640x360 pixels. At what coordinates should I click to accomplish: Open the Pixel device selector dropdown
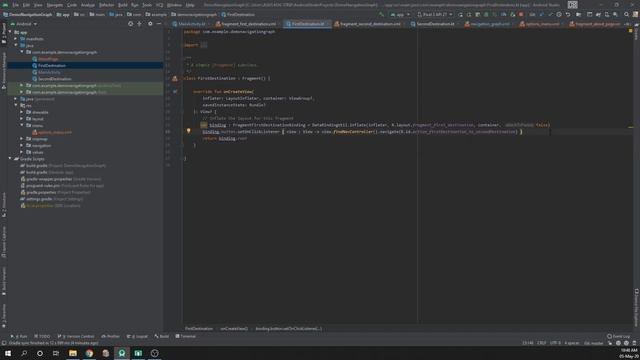pos(435,14)
